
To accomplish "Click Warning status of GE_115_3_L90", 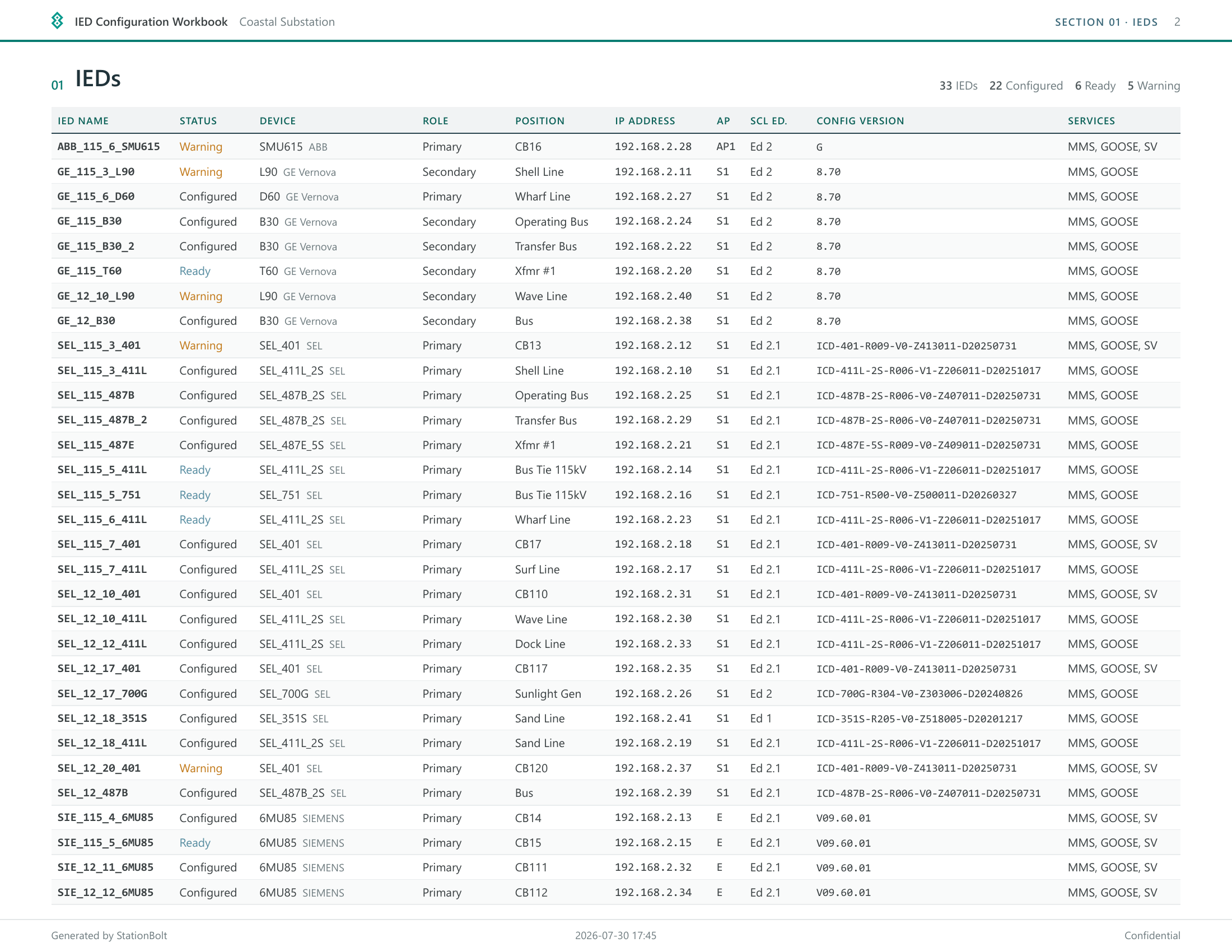I will click(201, 171).
